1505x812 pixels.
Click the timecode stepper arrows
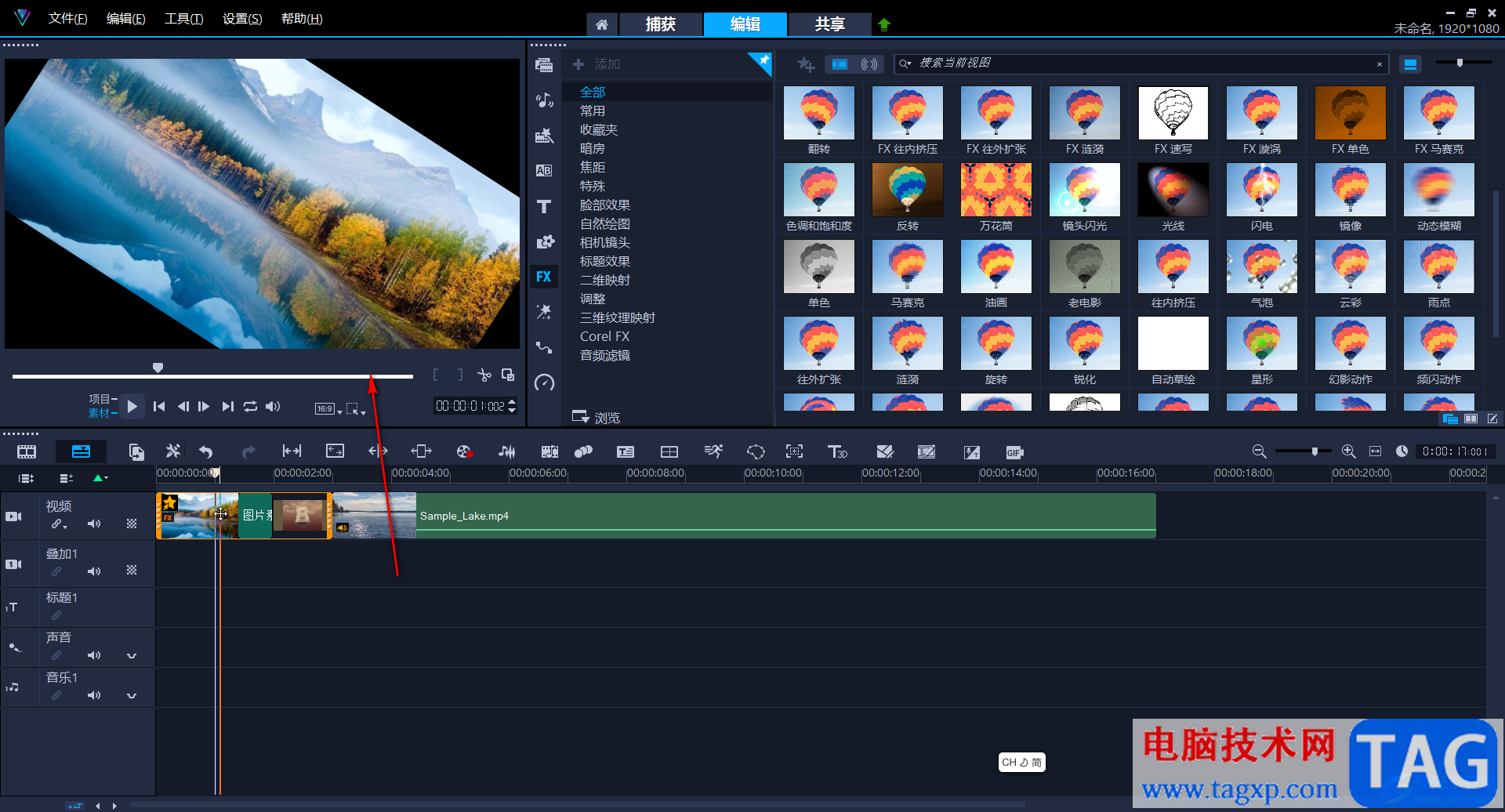coord(512,406)
